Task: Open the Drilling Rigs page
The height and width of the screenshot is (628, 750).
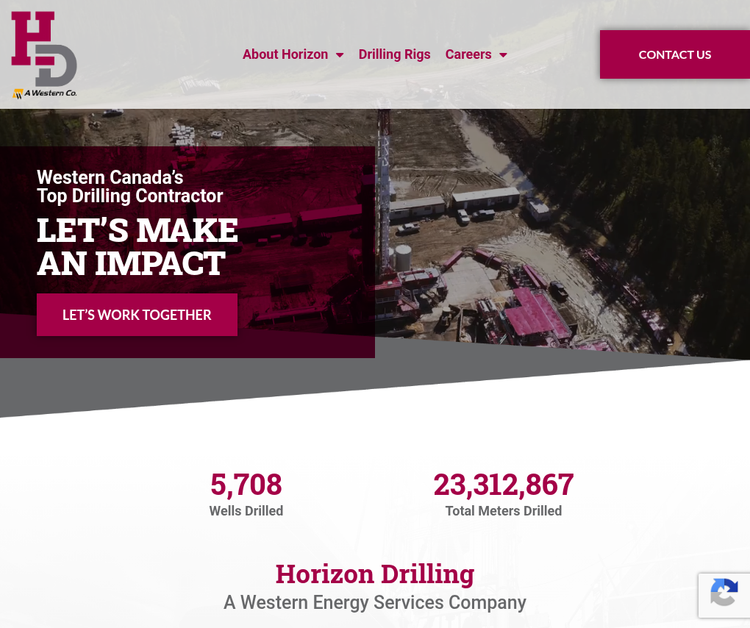Action: [x=395, y=55]
